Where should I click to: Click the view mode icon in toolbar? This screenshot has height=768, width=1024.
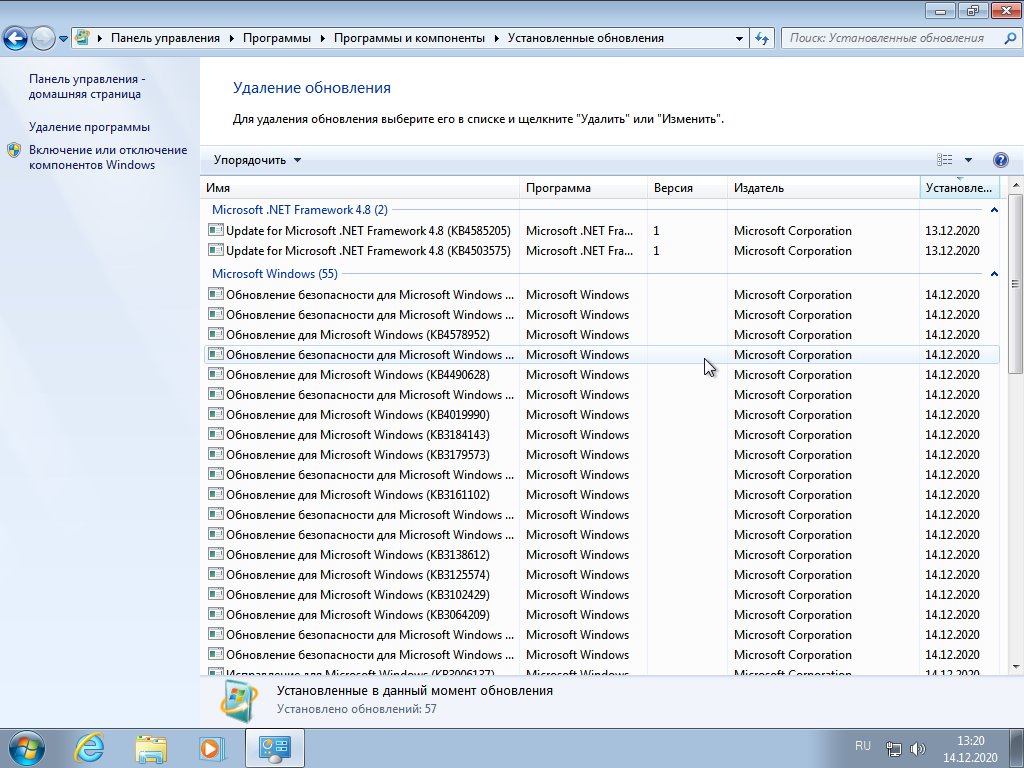[x=945, y=160]
